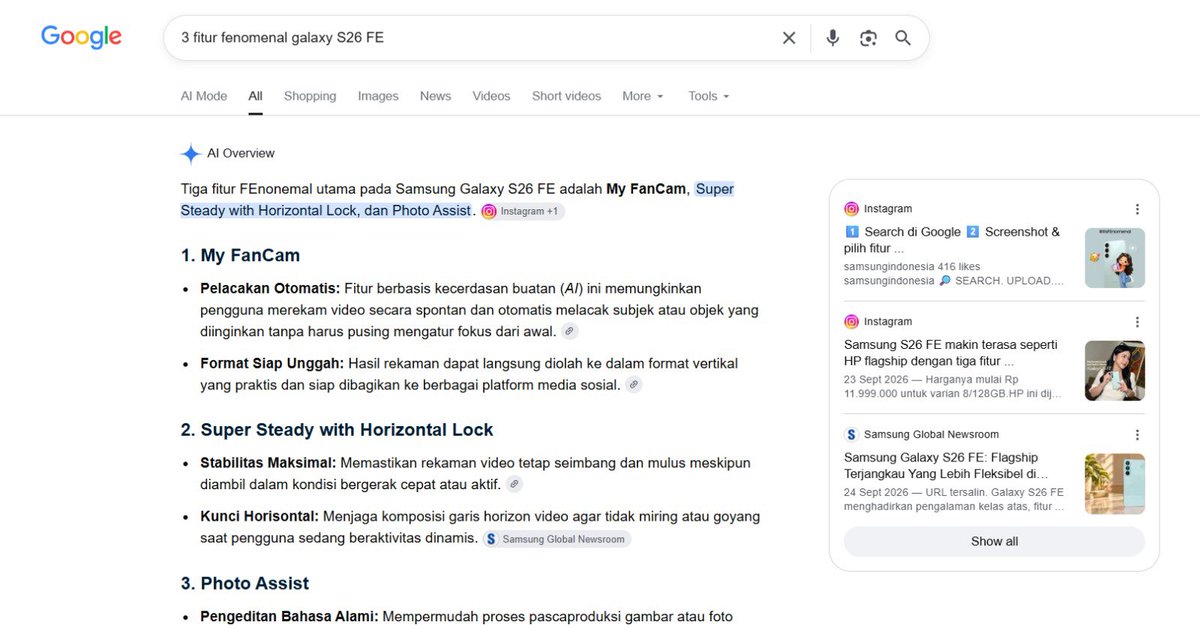Open options menu for Samsung Global Newsroom source
Screen dimensions: 1200x628
tap(1137, 435)
